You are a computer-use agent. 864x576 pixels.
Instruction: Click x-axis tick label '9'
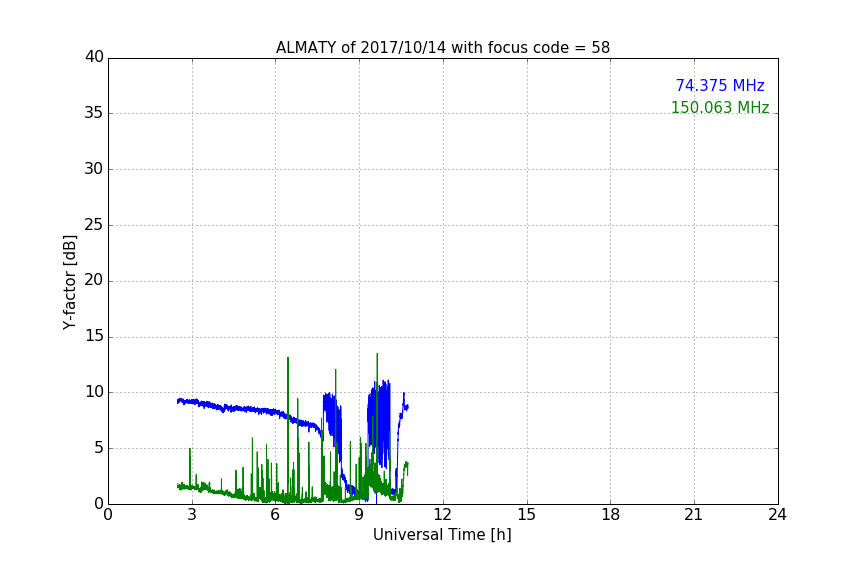point(359,515)
